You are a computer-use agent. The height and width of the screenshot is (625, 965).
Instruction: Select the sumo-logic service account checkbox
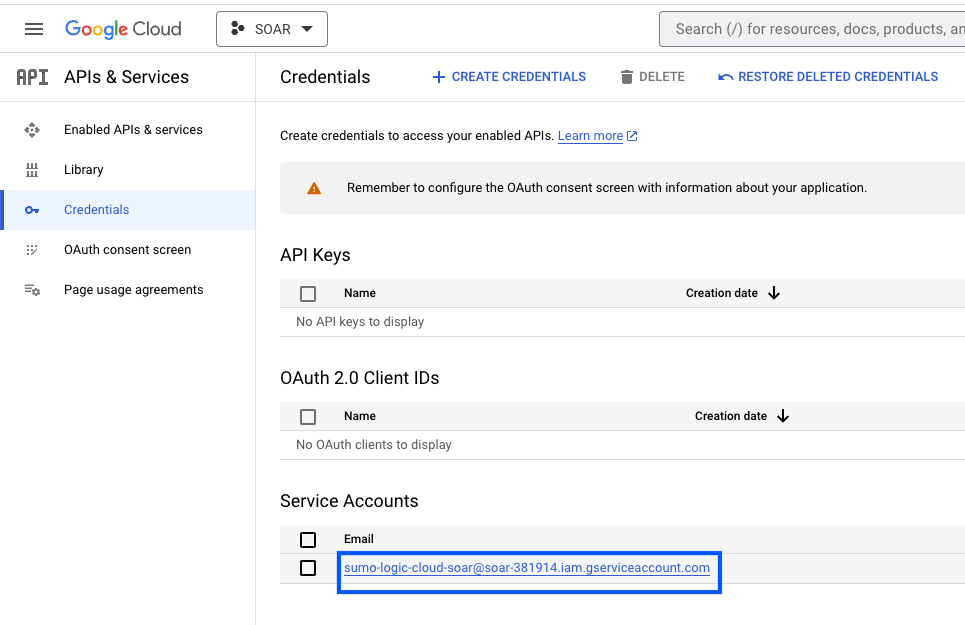point(308,568)
